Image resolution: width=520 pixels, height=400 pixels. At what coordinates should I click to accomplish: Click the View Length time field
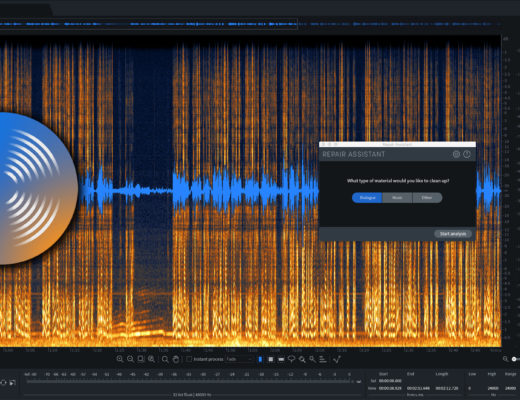pos(447,388)
